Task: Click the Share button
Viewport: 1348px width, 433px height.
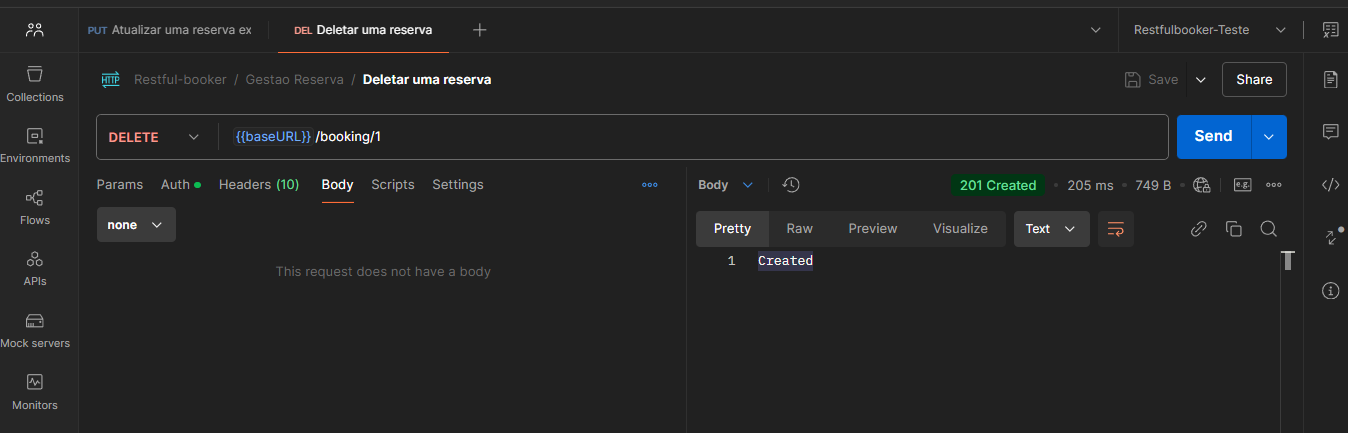Action: pyautogui.click(x=1254, y=79)
